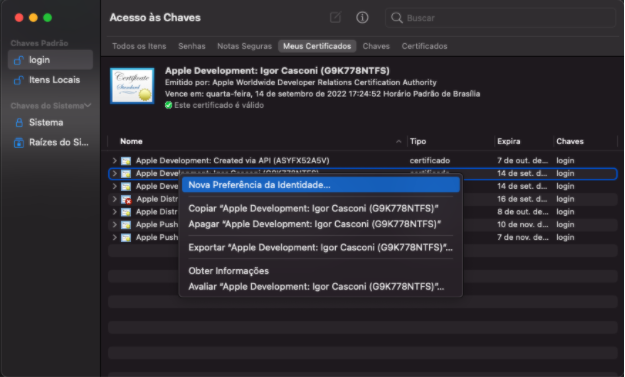Choose Exportar Apple Development menu item
Viewport: 625px width, 377px height.
click(x=321, y=247)
